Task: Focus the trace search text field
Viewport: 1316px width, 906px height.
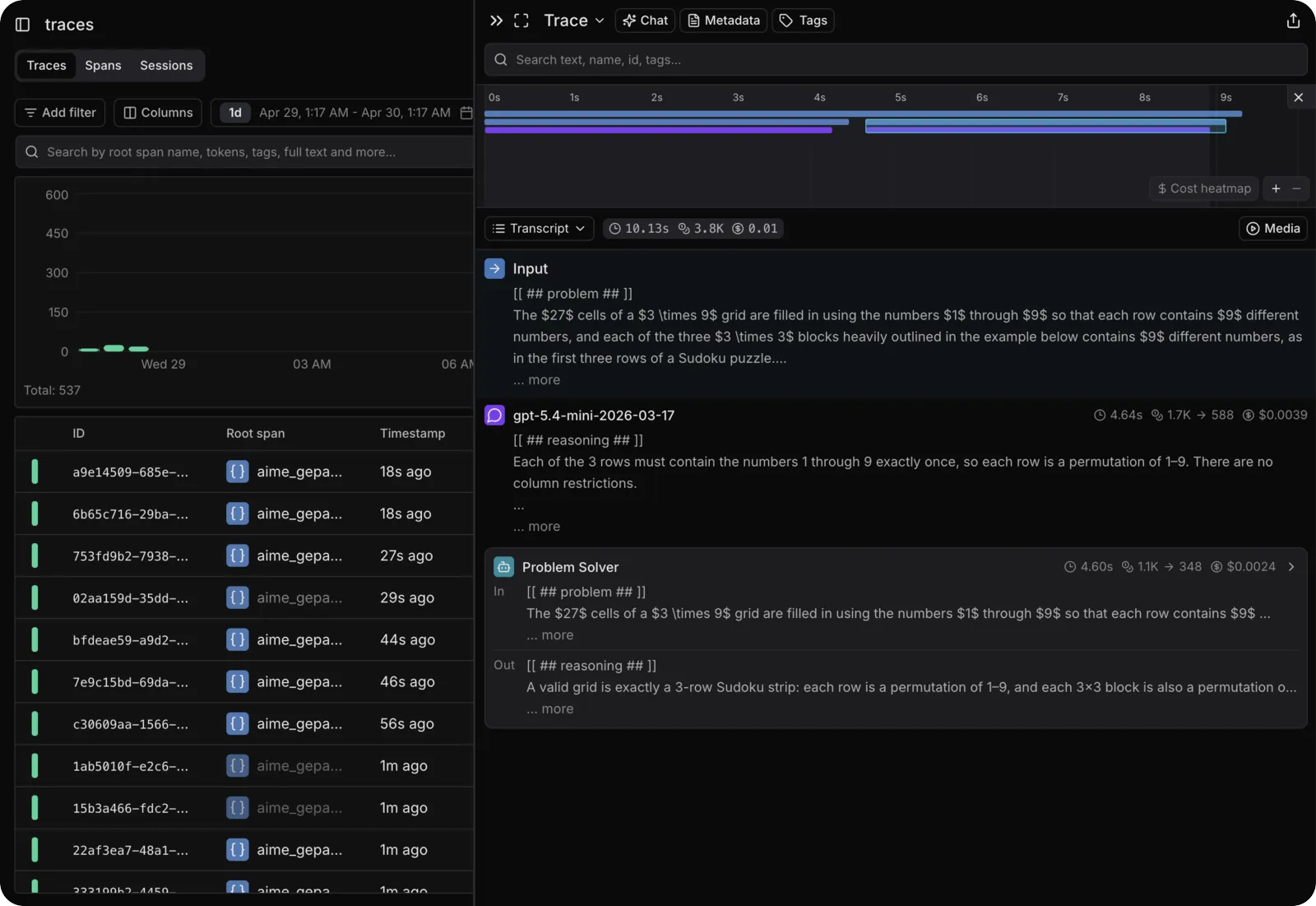Action: coord(896,59)
